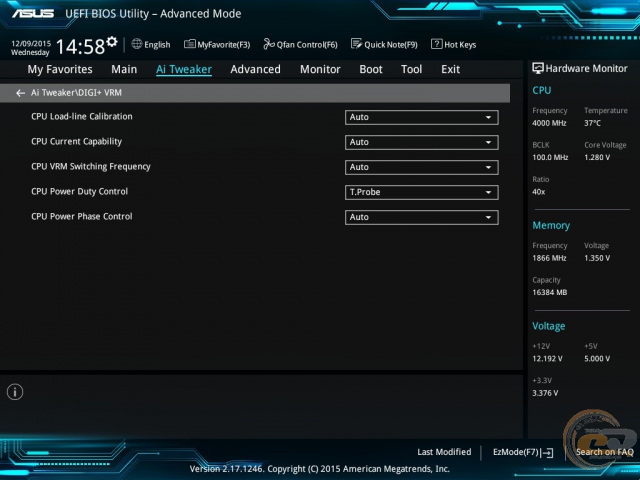Click the Voltage section heading

(x=549, y=326)
